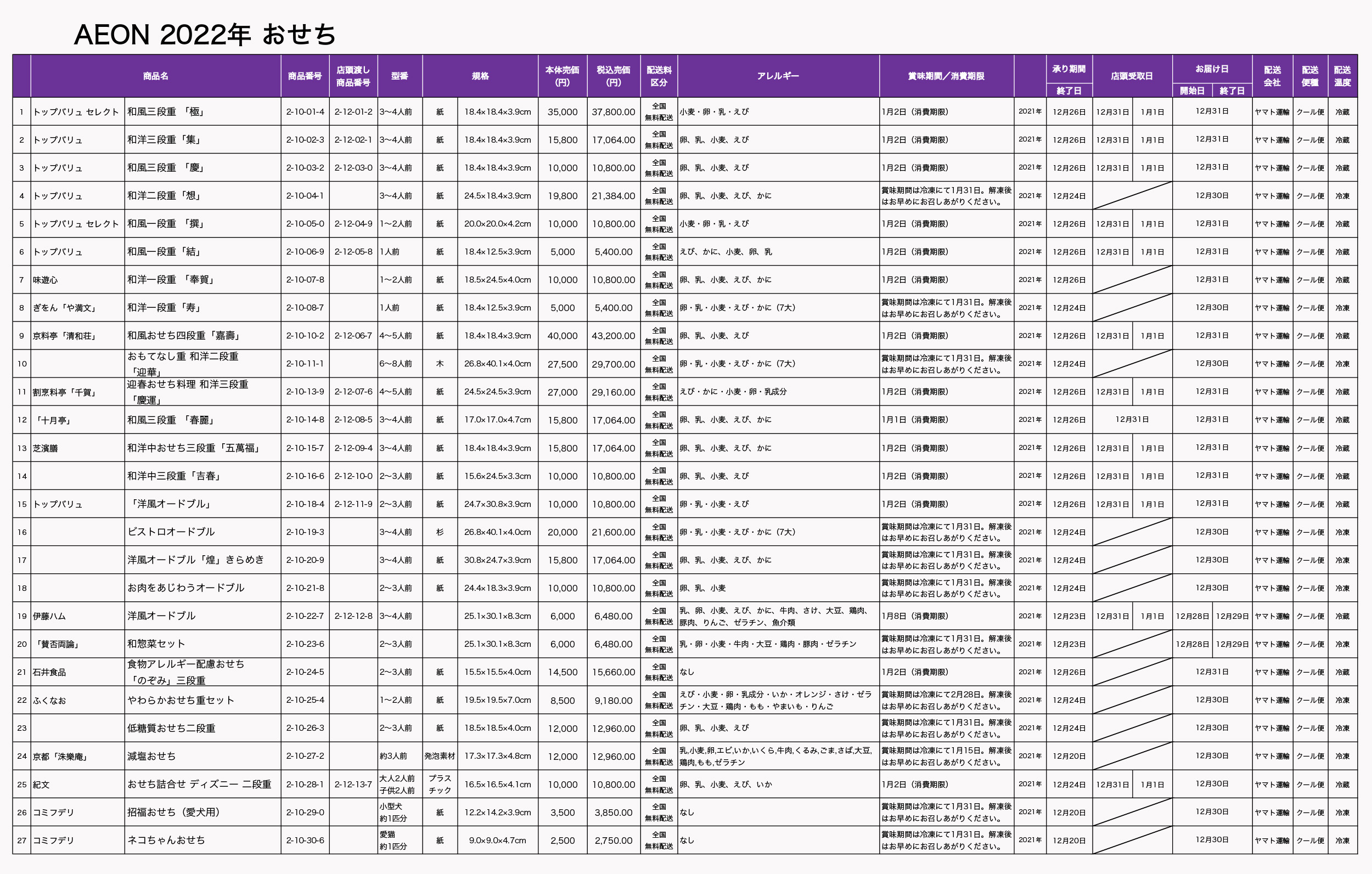Click the 承り期間 header cell
This screenshot has height=874, width=1372.
pos(1069,69)
